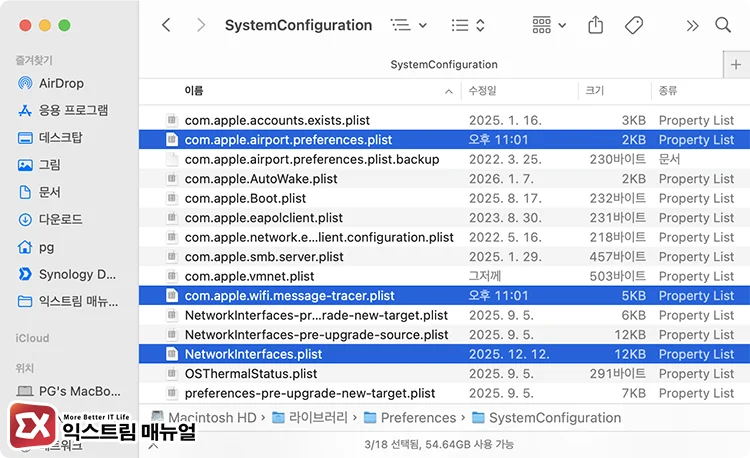
Task: Select com.apple.vmnet.plist
Action: click(x=444, y=276)
